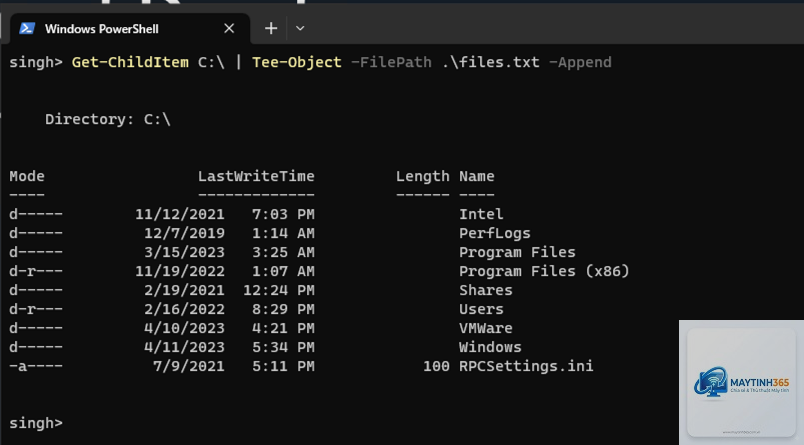Image resolution: width=804 pixels, height=445 pixels.
Task: Click the command pipe symbol
Action: point(238,63)
